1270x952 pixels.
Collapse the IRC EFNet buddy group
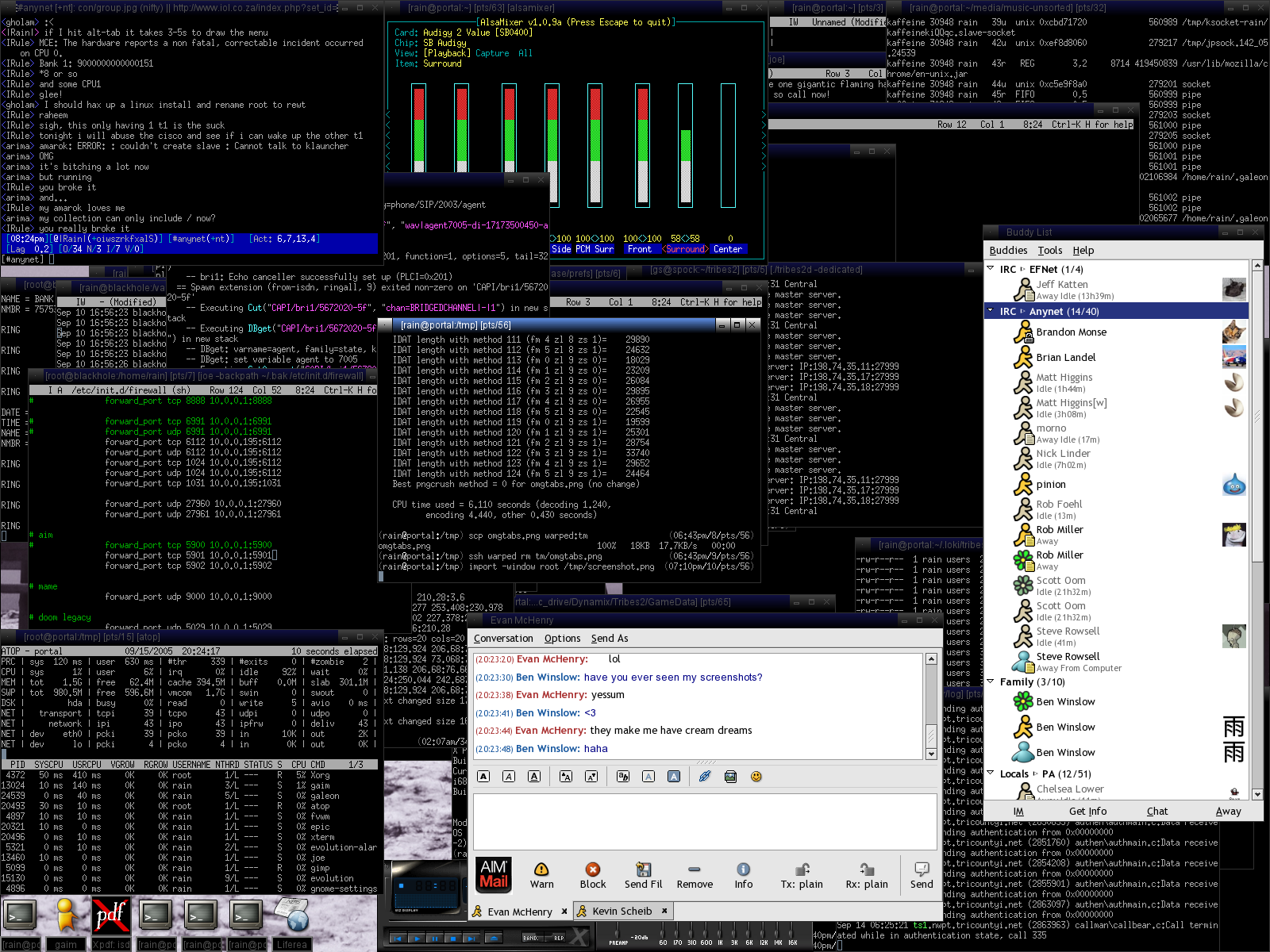pyautogui.click(x=991, y=269)
